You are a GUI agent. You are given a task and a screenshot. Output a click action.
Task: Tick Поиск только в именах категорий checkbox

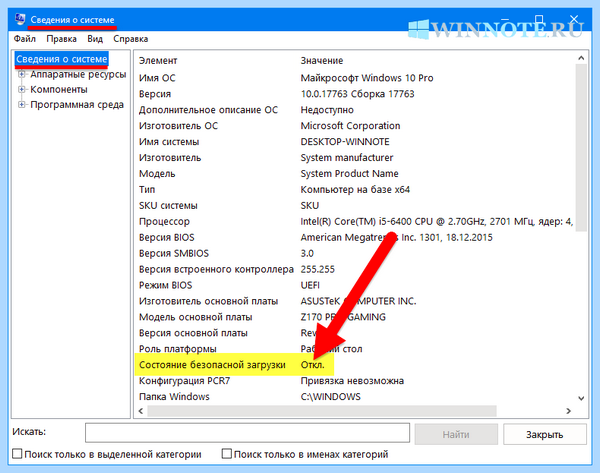coord(227,454)
